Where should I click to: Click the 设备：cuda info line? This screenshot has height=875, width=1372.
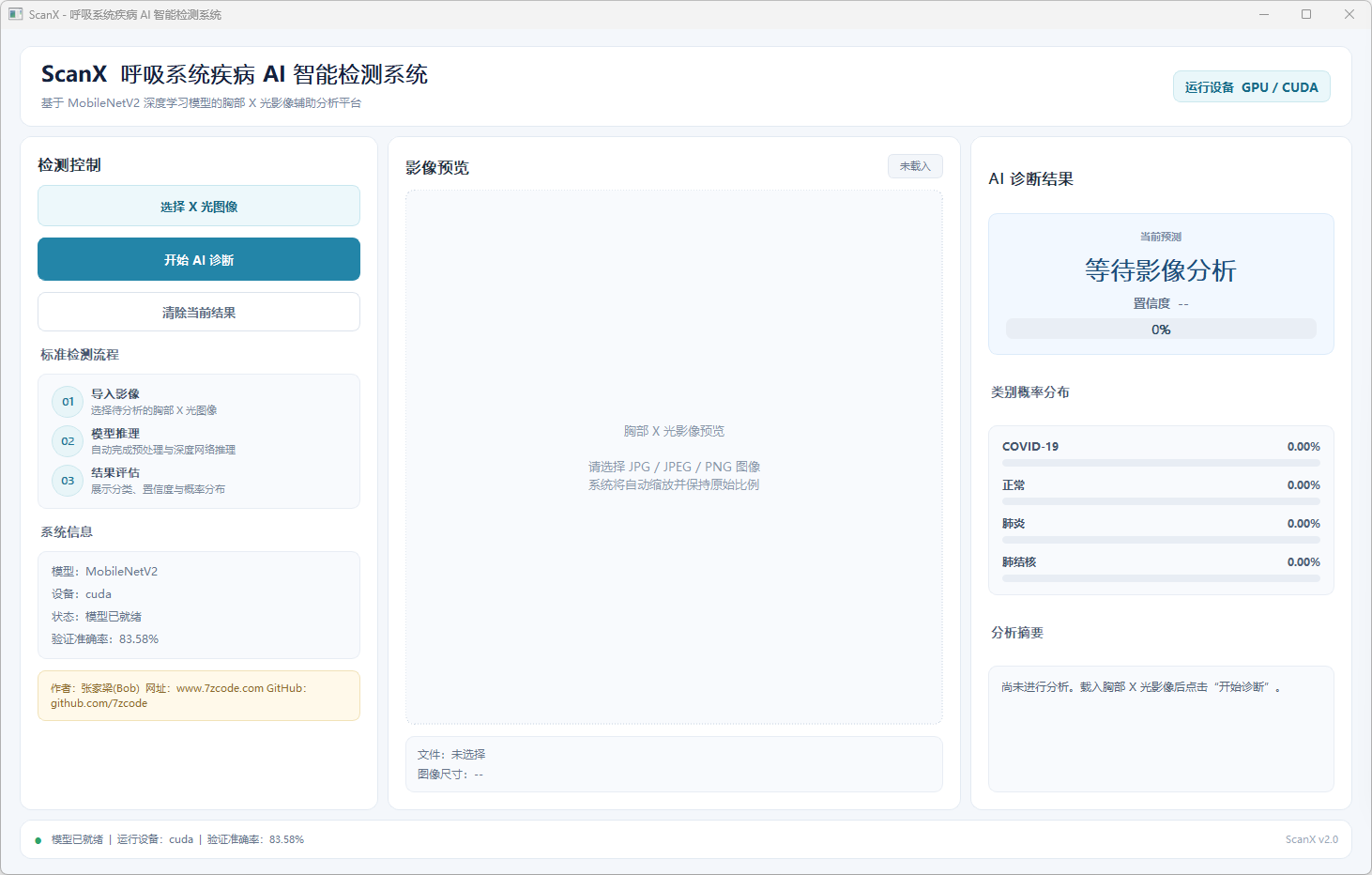click(82, 594)
